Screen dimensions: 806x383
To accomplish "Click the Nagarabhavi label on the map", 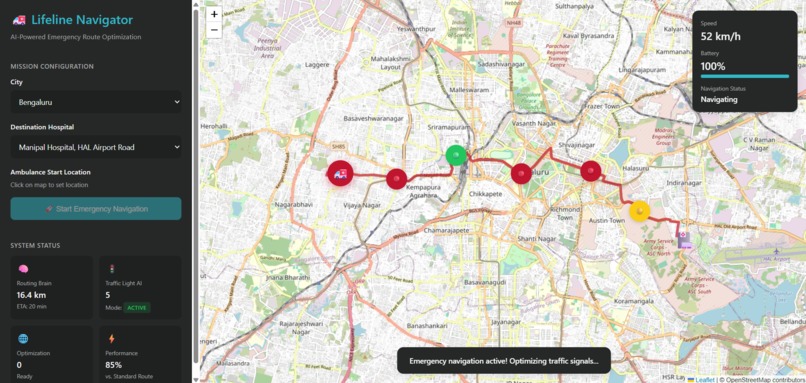I will click(294, 204).
